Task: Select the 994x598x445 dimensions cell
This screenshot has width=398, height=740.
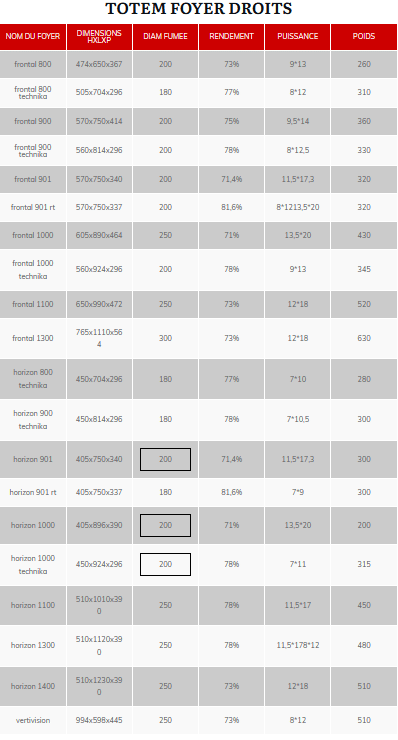Action: point(99,720)
